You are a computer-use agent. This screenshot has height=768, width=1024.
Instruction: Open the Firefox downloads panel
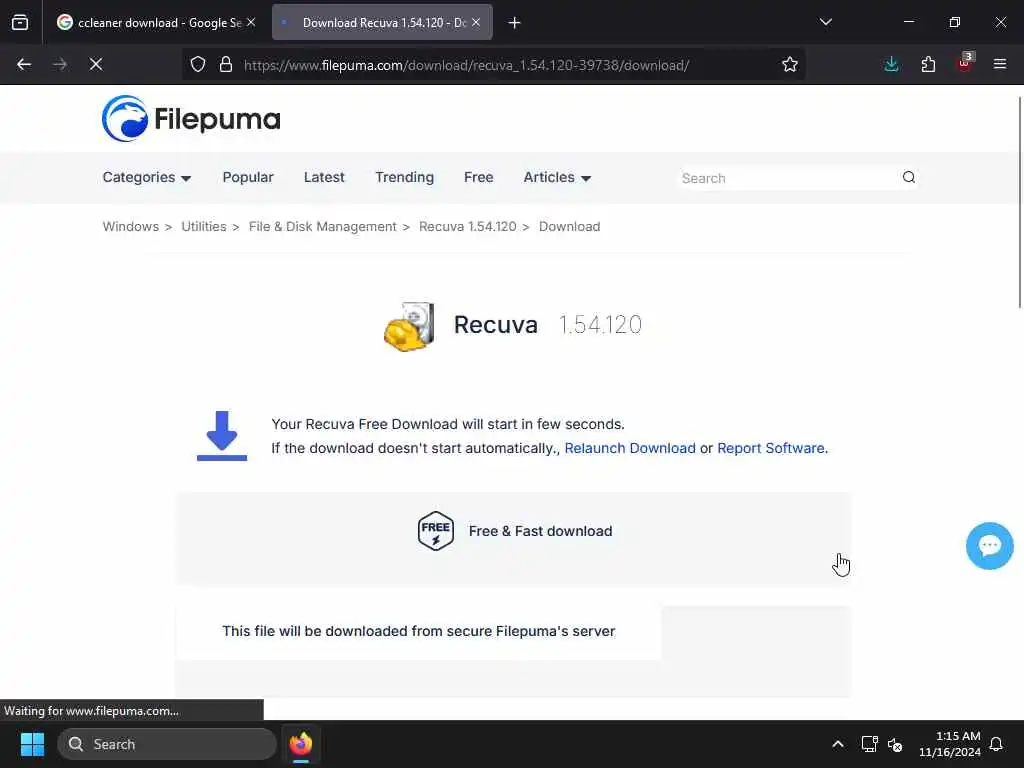pyautogui.click(x=891, y=65)
